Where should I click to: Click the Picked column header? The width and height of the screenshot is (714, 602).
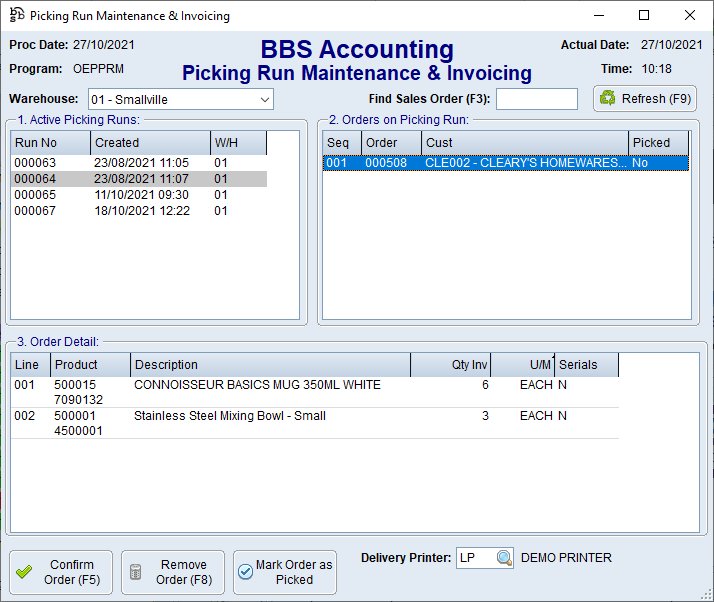(658, 143)
